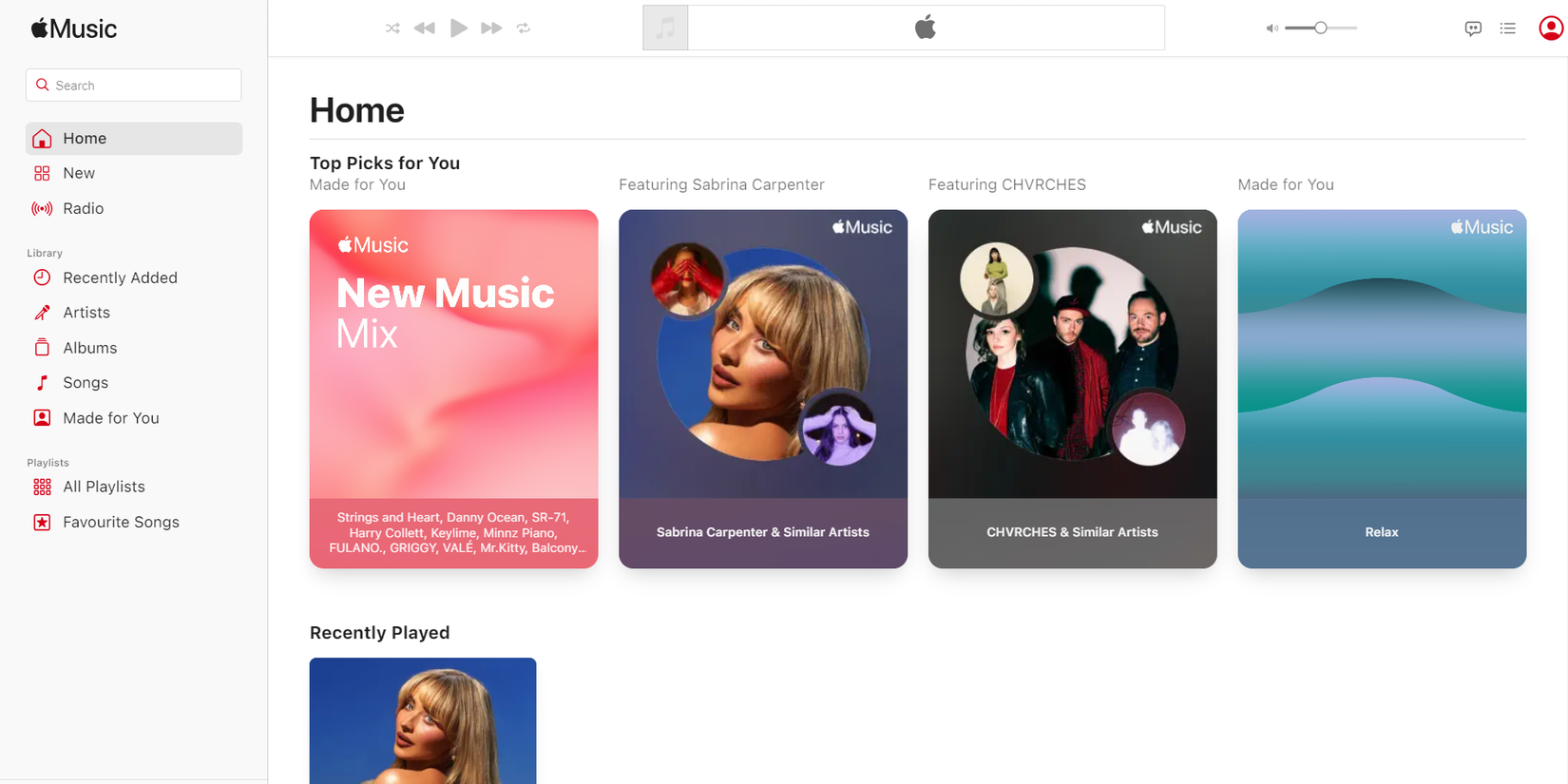Click the 'Playlists' section label
This screenshot has width=1568, height=784.
(x=48, y=463)
